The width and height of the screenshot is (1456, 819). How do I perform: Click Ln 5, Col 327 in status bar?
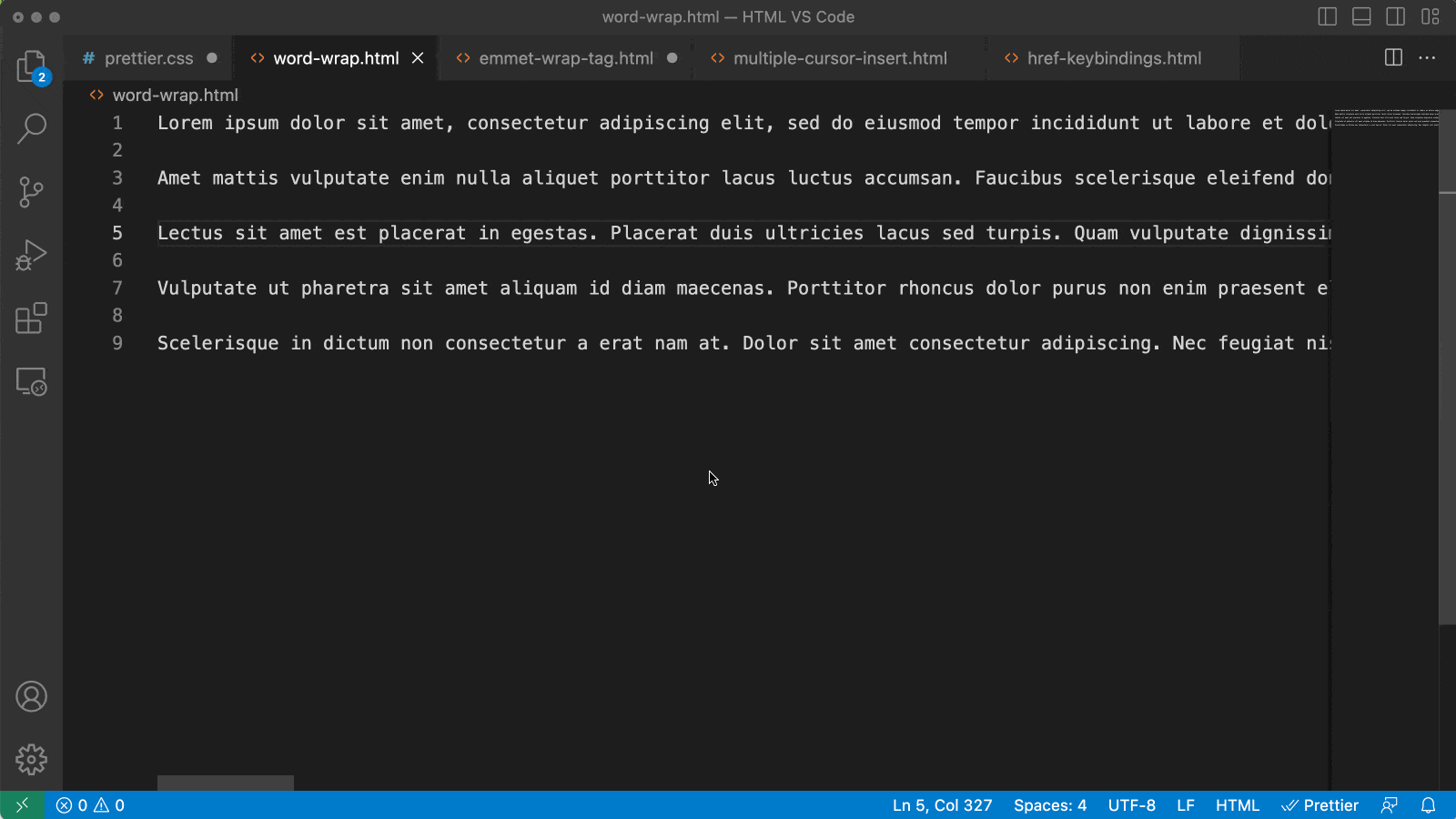(942, 805)
